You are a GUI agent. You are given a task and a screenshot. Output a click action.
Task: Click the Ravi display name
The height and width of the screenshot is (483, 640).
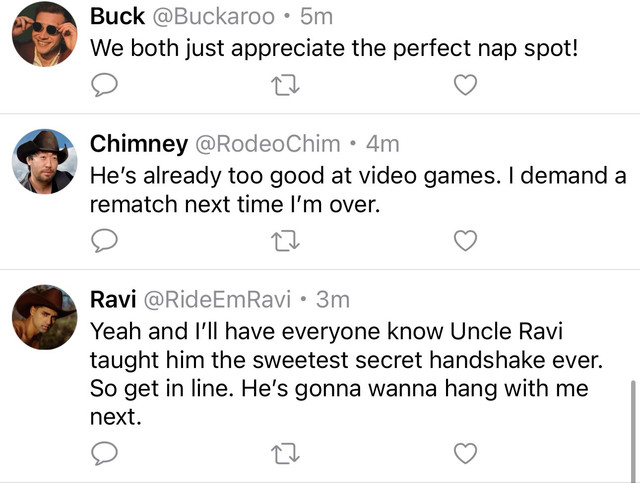(113, 300)
